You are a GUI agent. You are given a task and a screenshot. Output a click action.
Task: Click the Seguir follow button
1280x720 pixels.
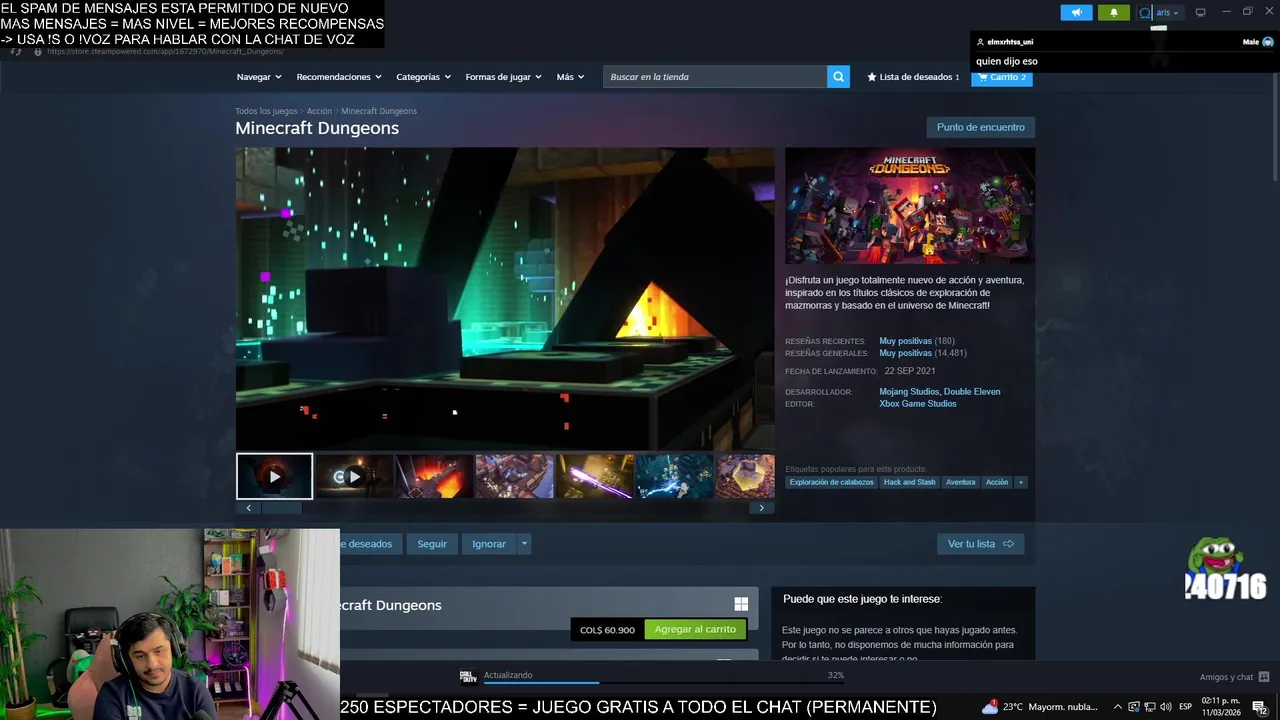(x=432, y=544)
